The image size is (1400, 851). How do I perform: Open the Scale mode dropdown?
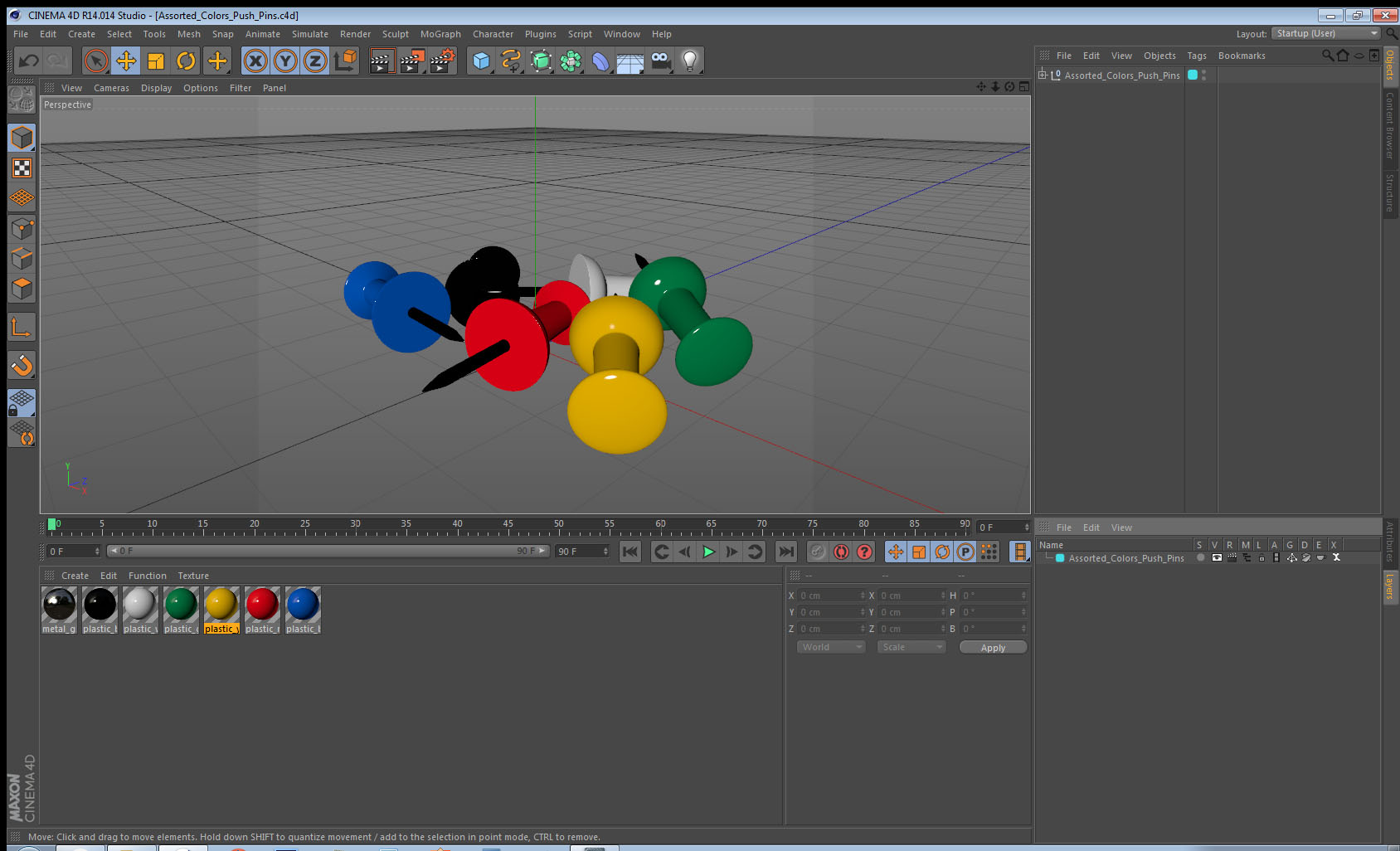[911, 647]
